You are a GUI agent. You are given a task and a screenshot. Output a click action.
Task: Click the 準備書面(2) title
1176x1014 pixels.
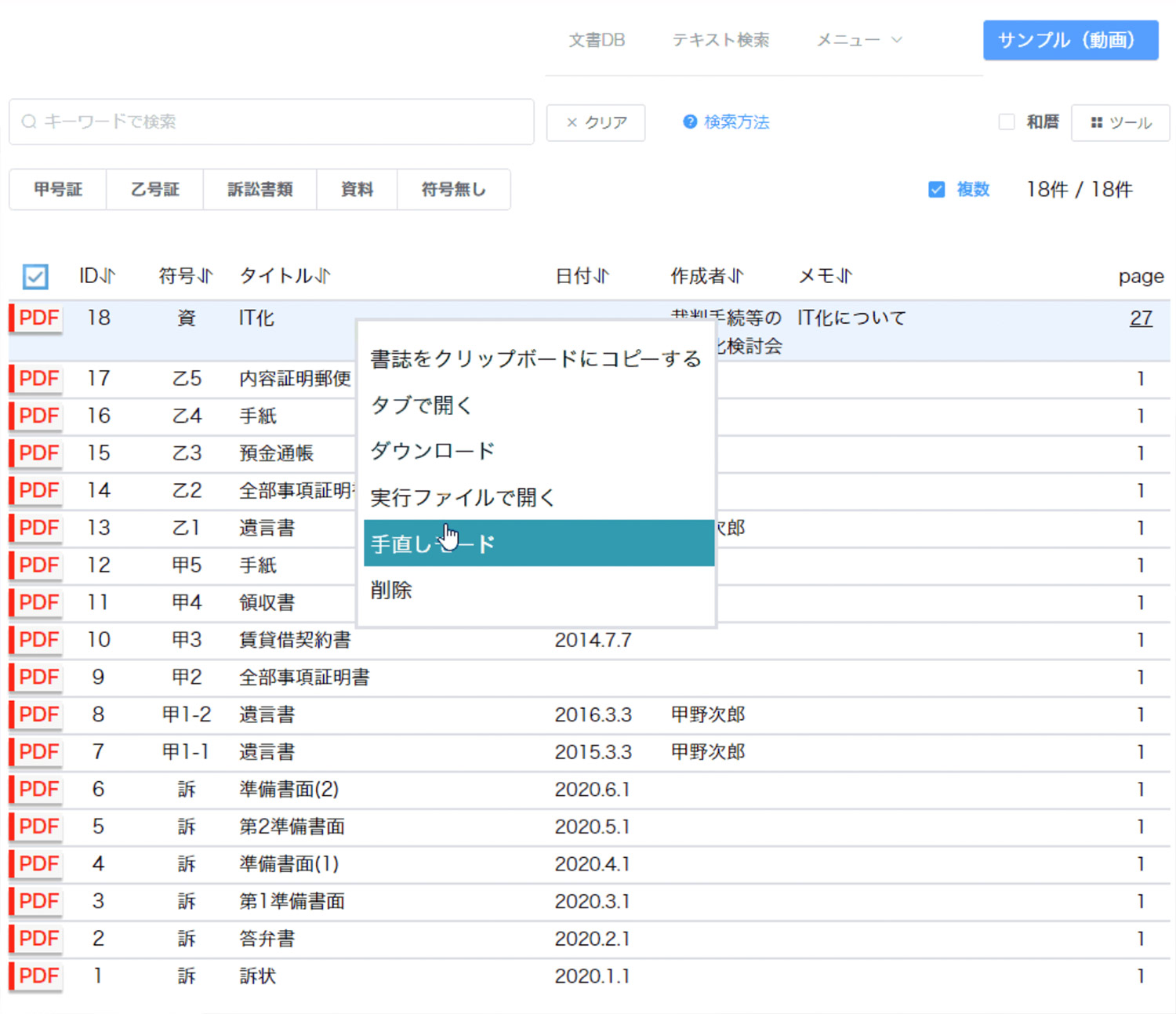[x=289, y=789]
